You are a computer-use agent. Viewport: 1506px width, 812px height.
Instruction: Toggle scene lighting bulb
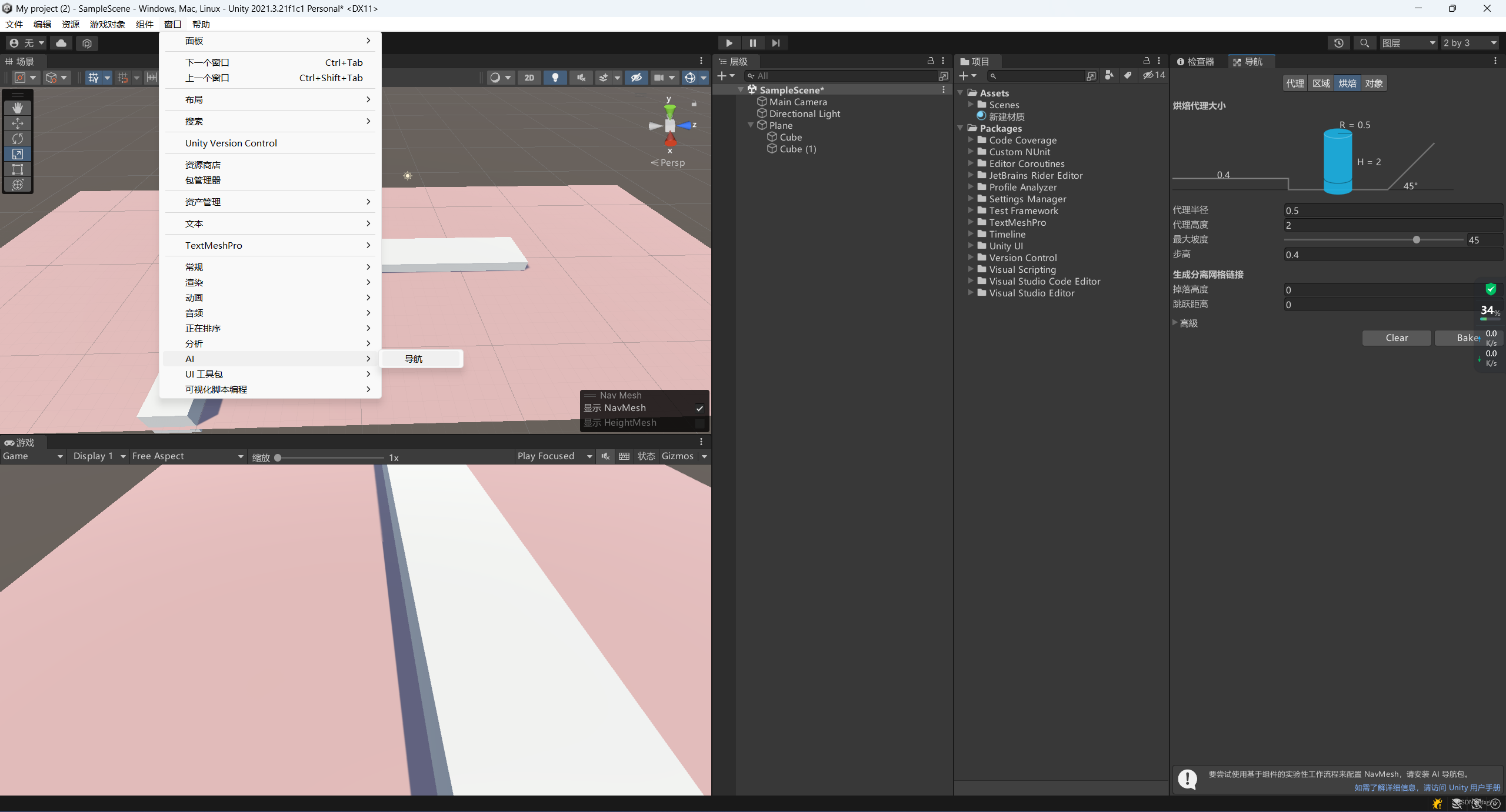coord(555,78)
